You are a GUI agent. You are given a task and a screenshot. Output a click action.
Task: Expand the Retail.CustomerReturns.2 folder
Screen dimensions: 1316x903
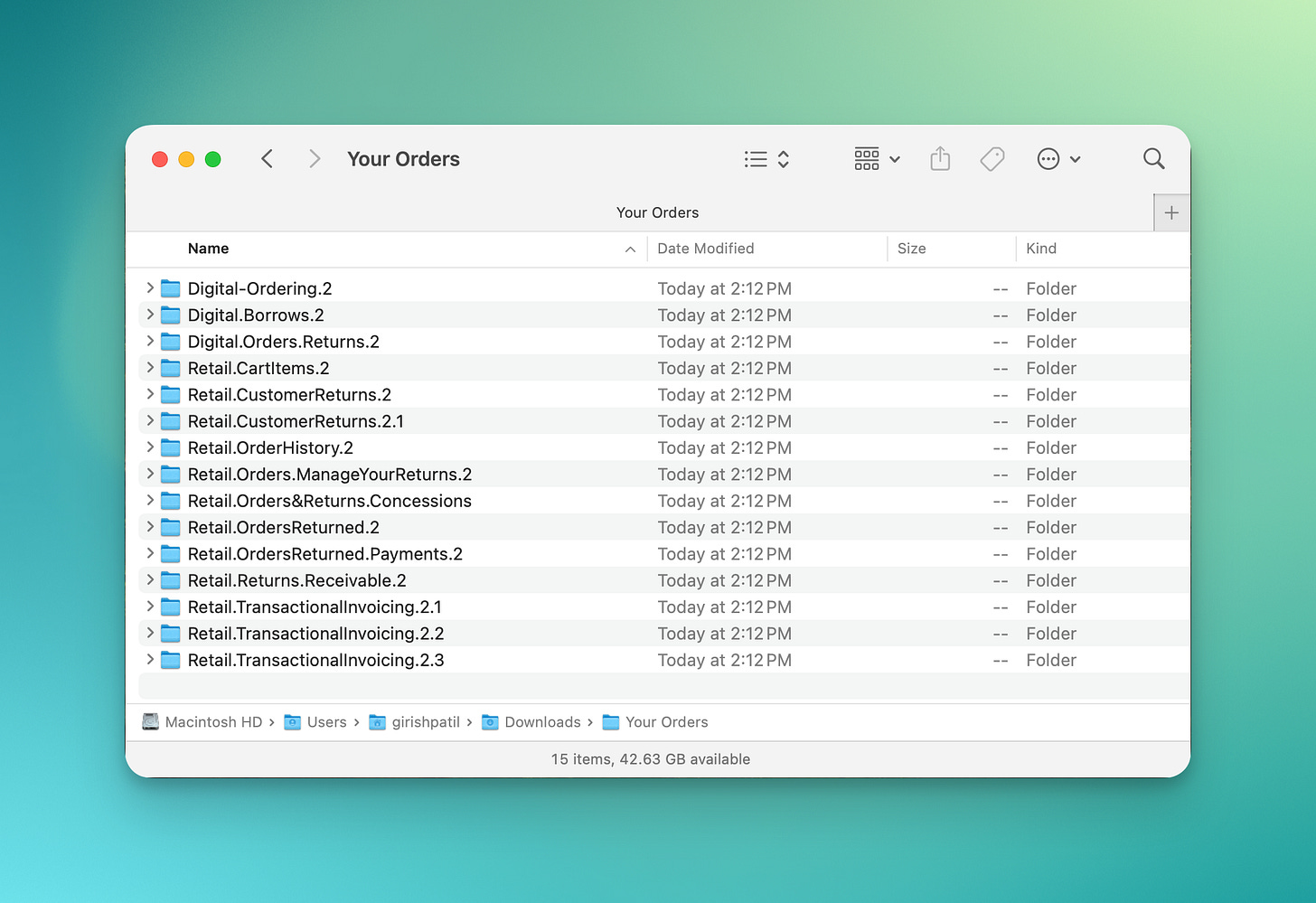150,394
